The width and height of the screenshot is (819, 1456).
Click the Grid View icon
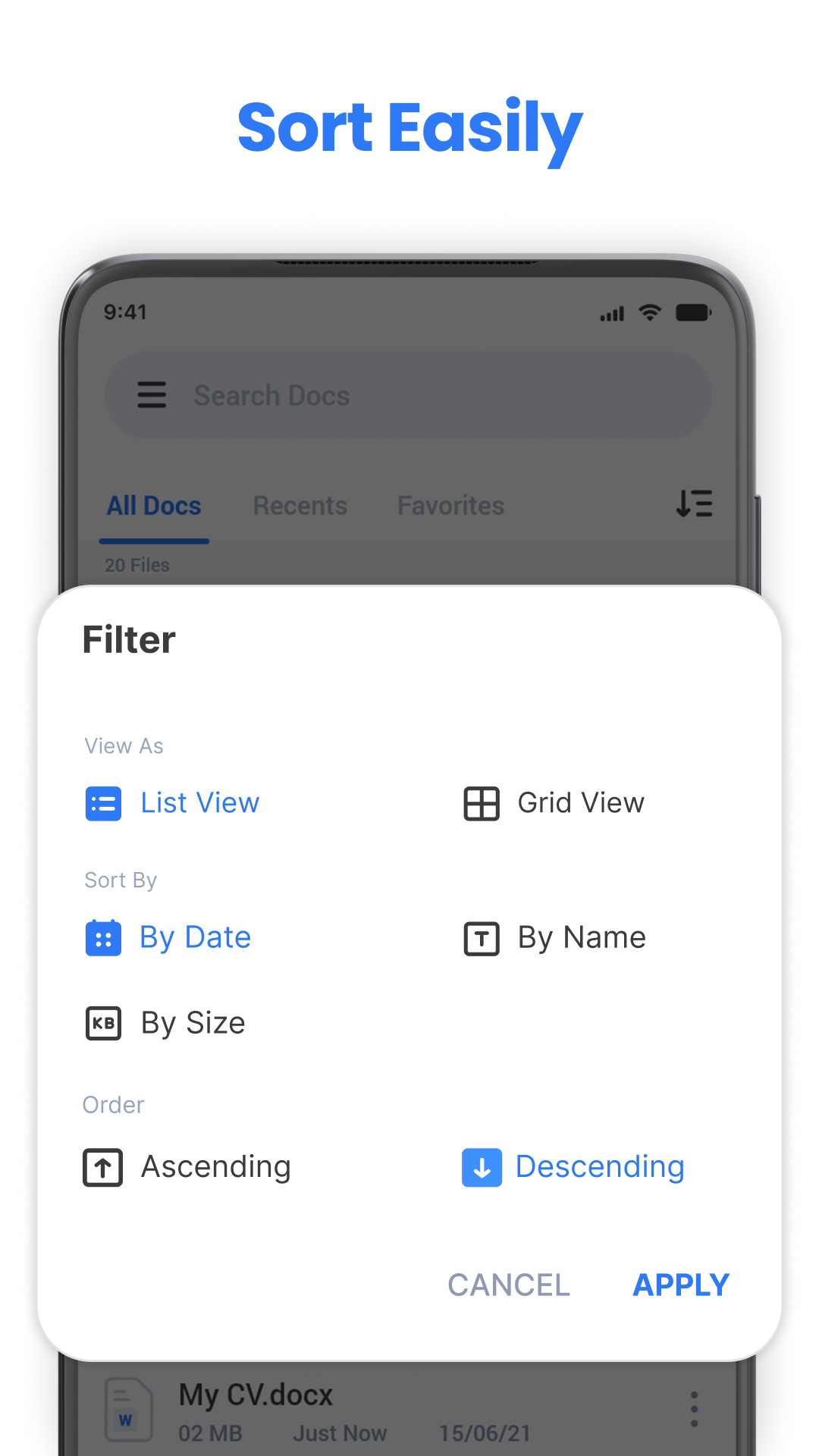pyautogui.click(x=482, y=804)
